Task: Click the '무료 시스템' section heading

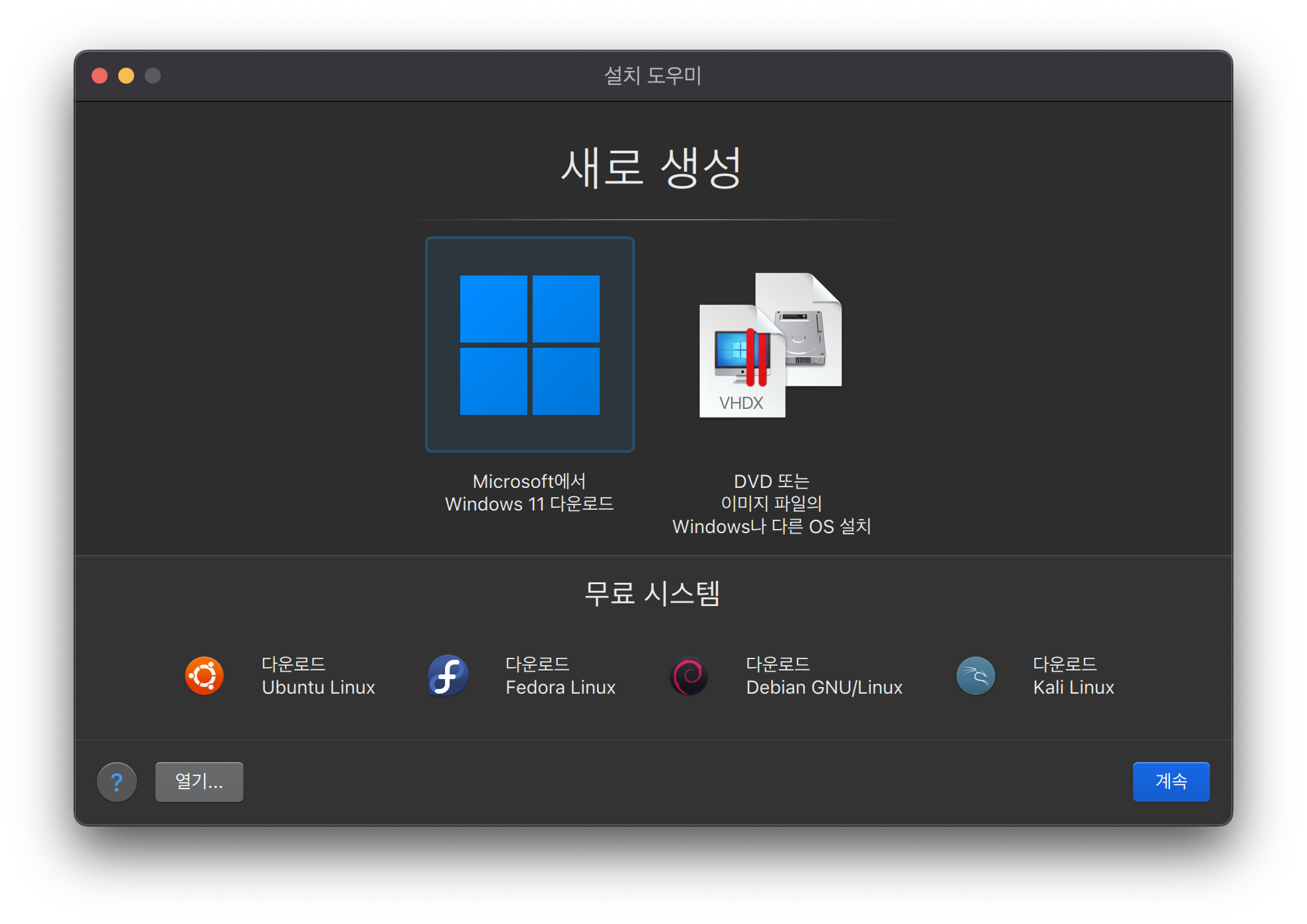Action: pos(652,593)
